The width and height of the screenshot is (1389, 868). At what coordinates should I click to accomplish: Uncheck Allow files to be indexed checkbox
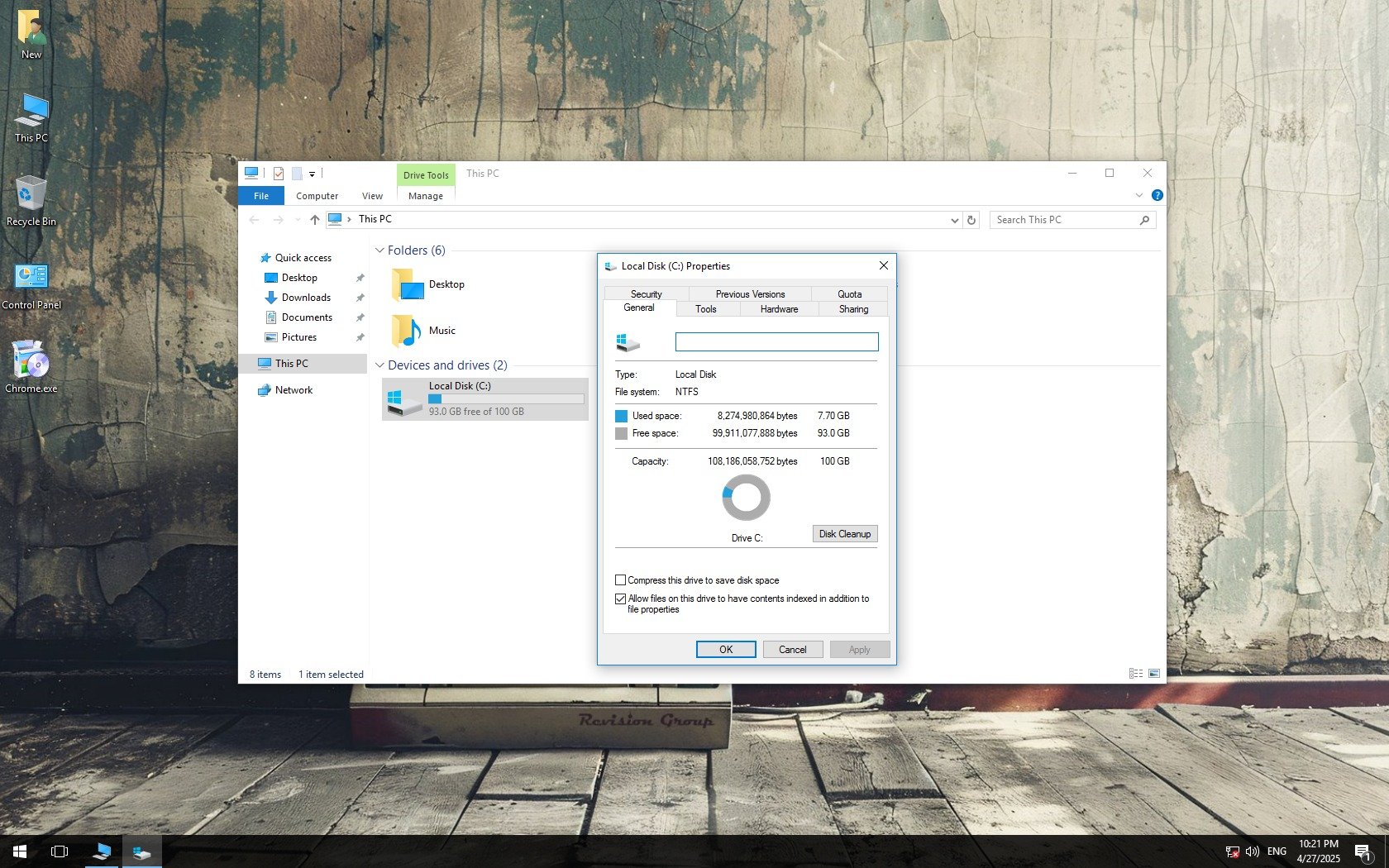620,599
